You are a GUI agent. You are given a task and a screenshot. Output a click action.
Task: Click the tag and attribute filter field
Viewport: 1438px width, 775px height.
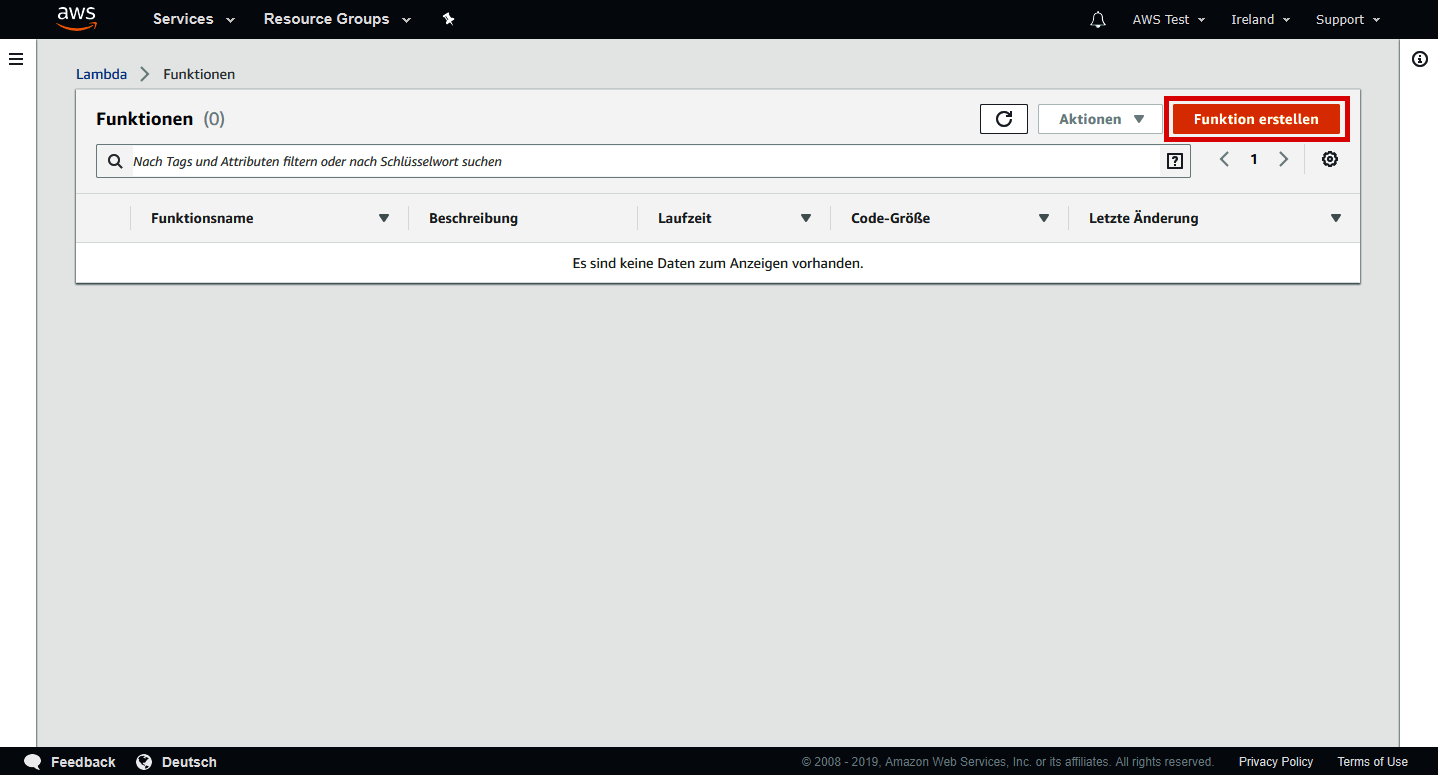pyautogui.click(x=500, y=160)
